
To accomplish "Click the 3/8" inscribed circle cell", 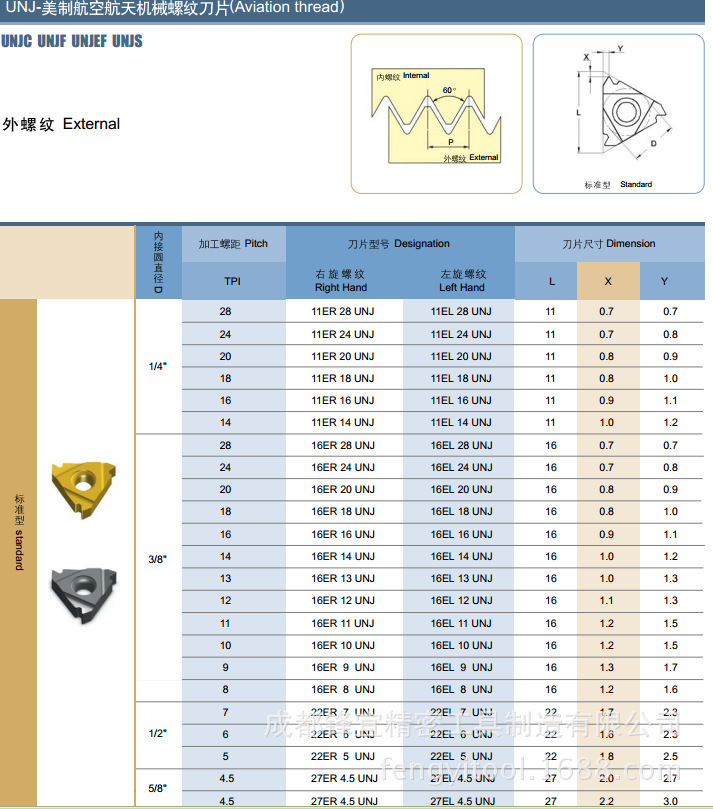I will coord(158,559).
